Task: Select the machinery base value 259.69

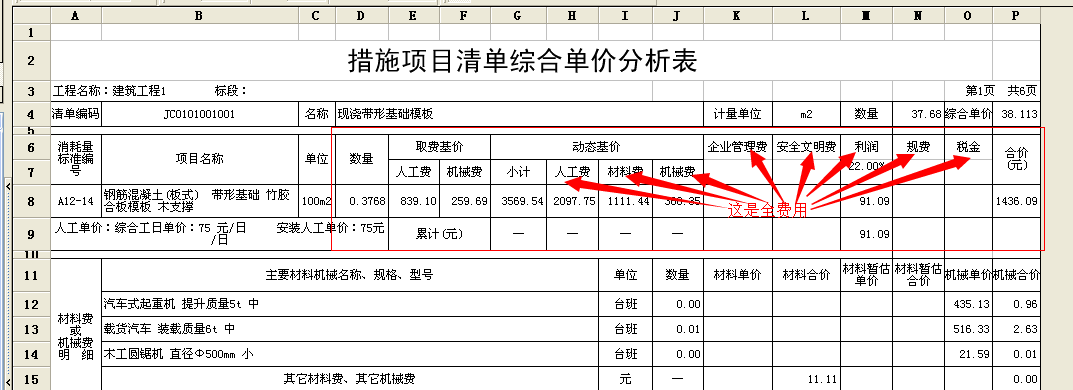Action: 465,201
